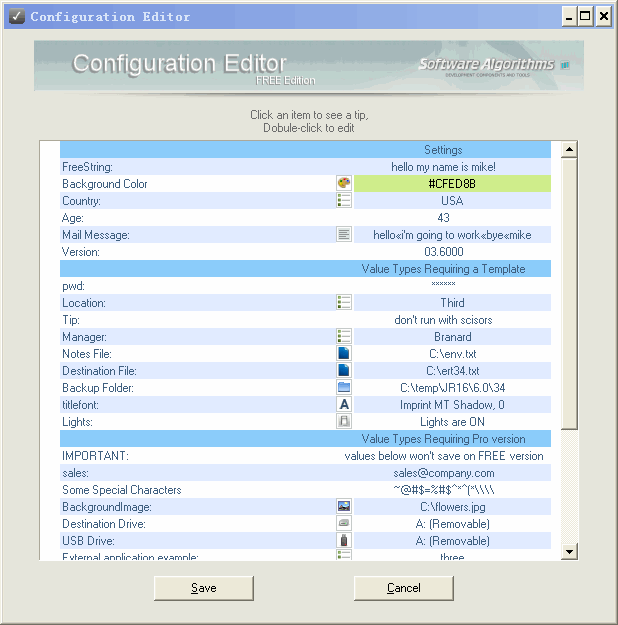This screenshot has height=625, width=618.
Task: Click file icon for Notes File
Action: pos(344,354)
